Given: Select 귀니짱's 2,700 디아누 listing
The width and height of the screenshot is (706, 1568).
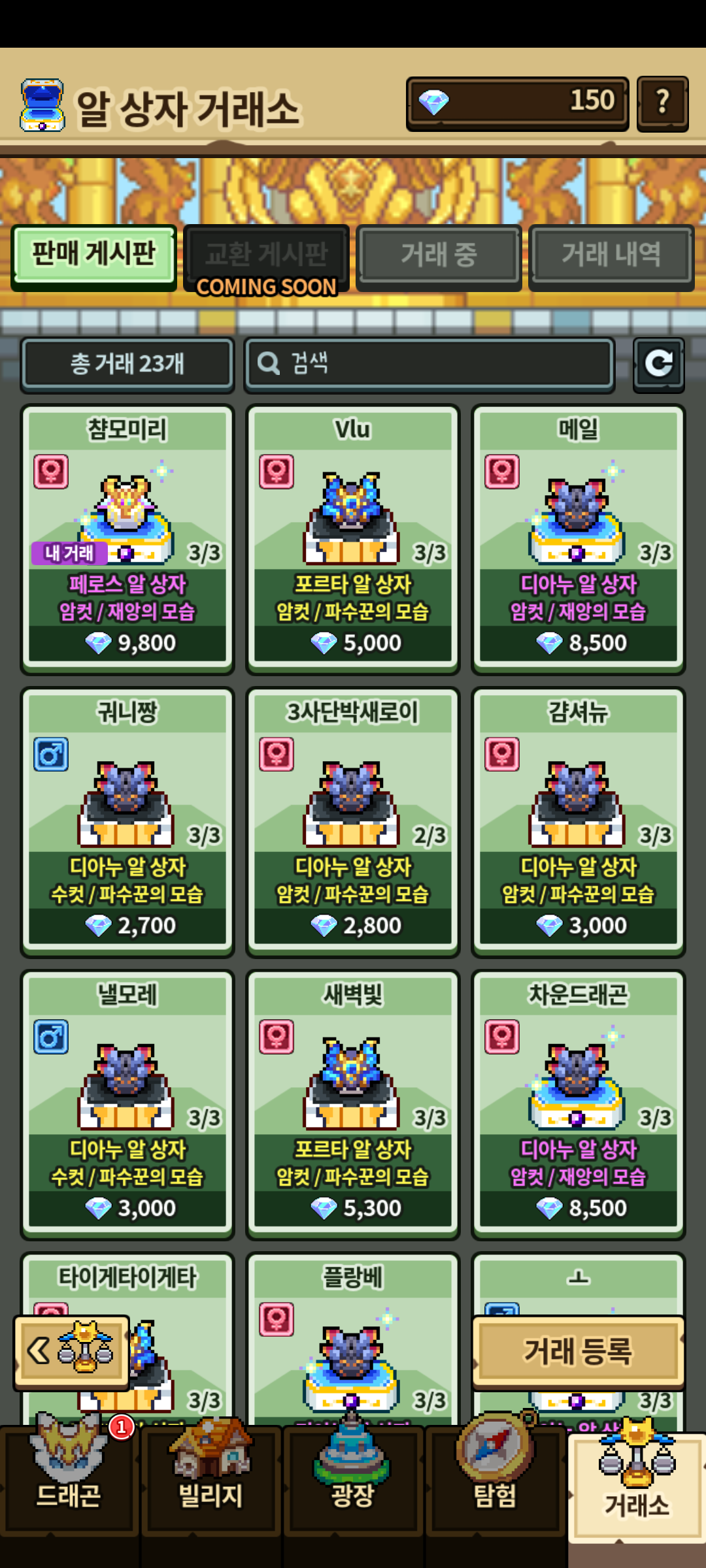Looking at the screenshot, I should click(127, 821).
